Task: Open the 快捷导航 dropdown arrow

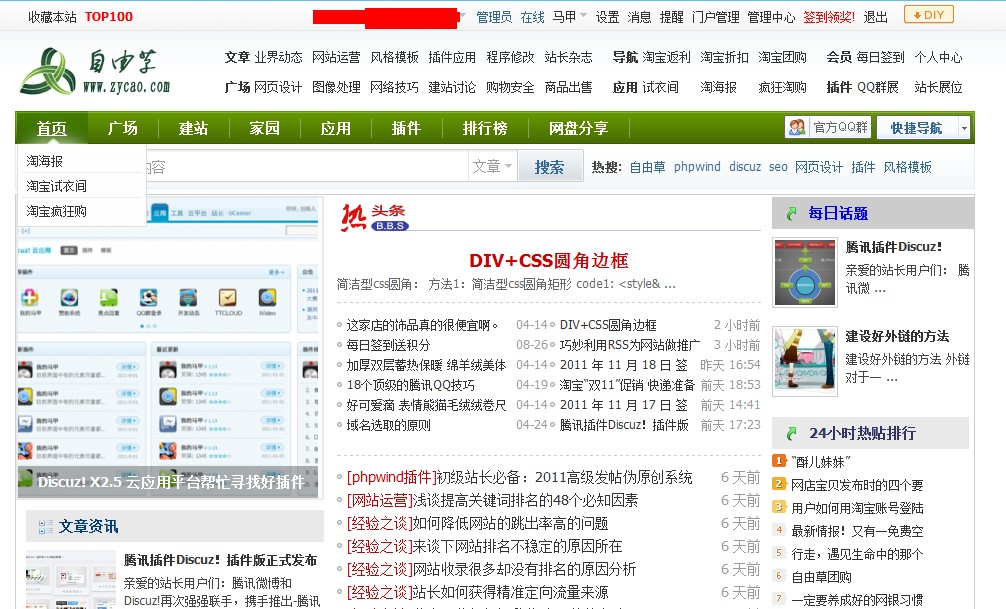Action: click(964, 128)
